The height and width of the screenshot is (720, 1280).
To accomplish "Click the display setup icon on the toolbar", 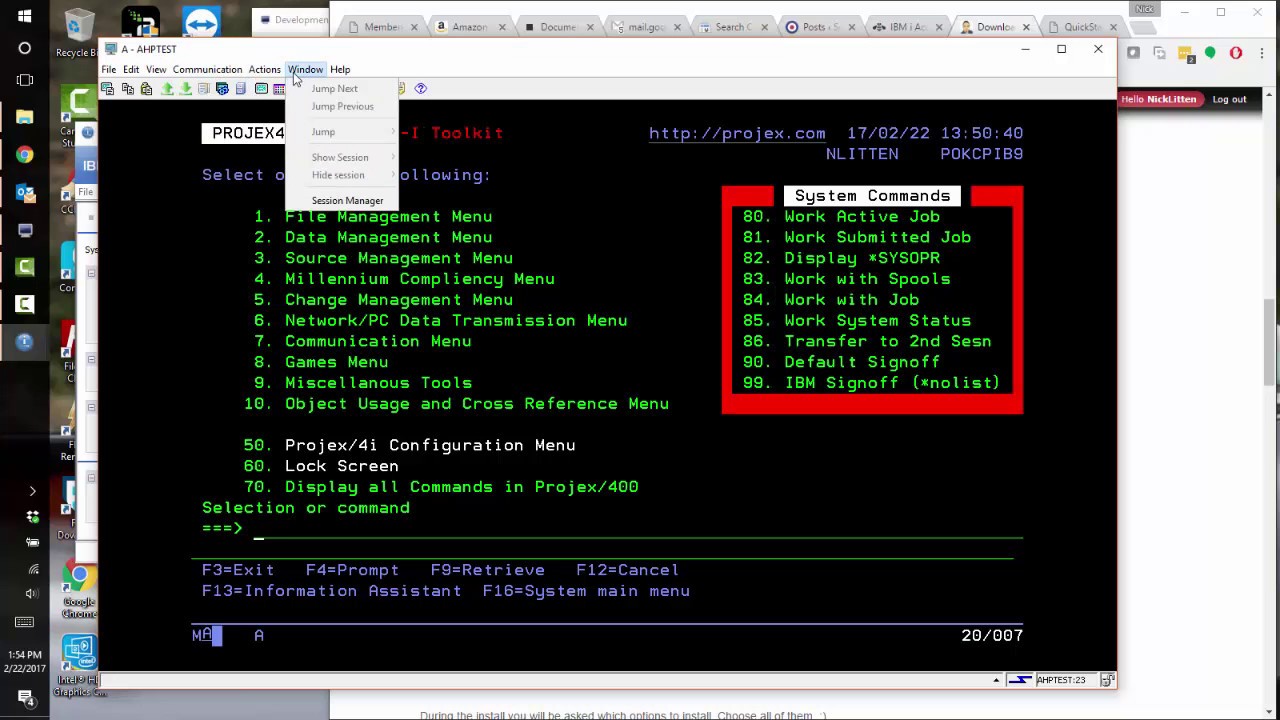I will (222, 89).
